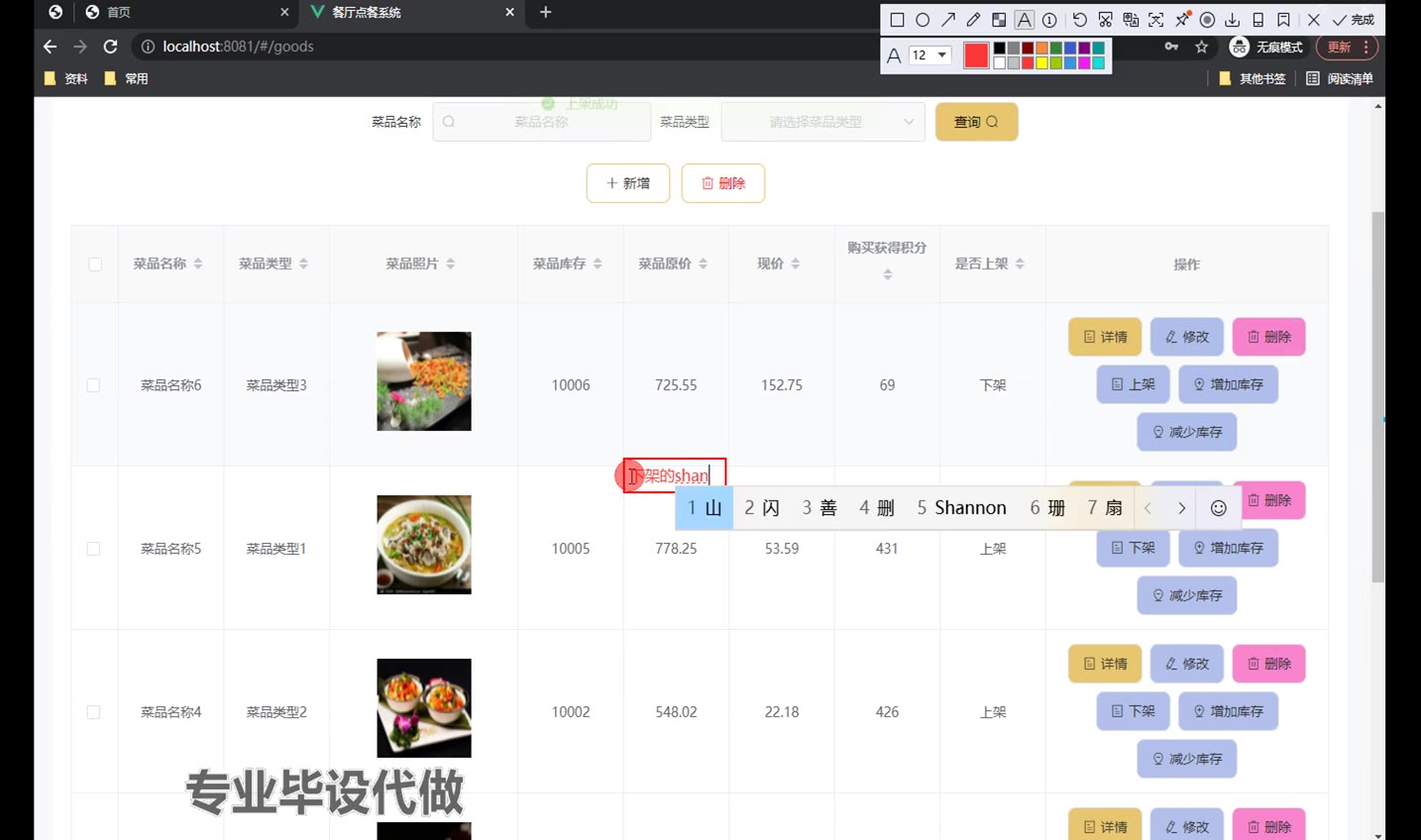Image resolution: width=1421 pixels, height=840 pixels.
Task: Sort by the 菜品库存 column
Action: pos(598,263)
